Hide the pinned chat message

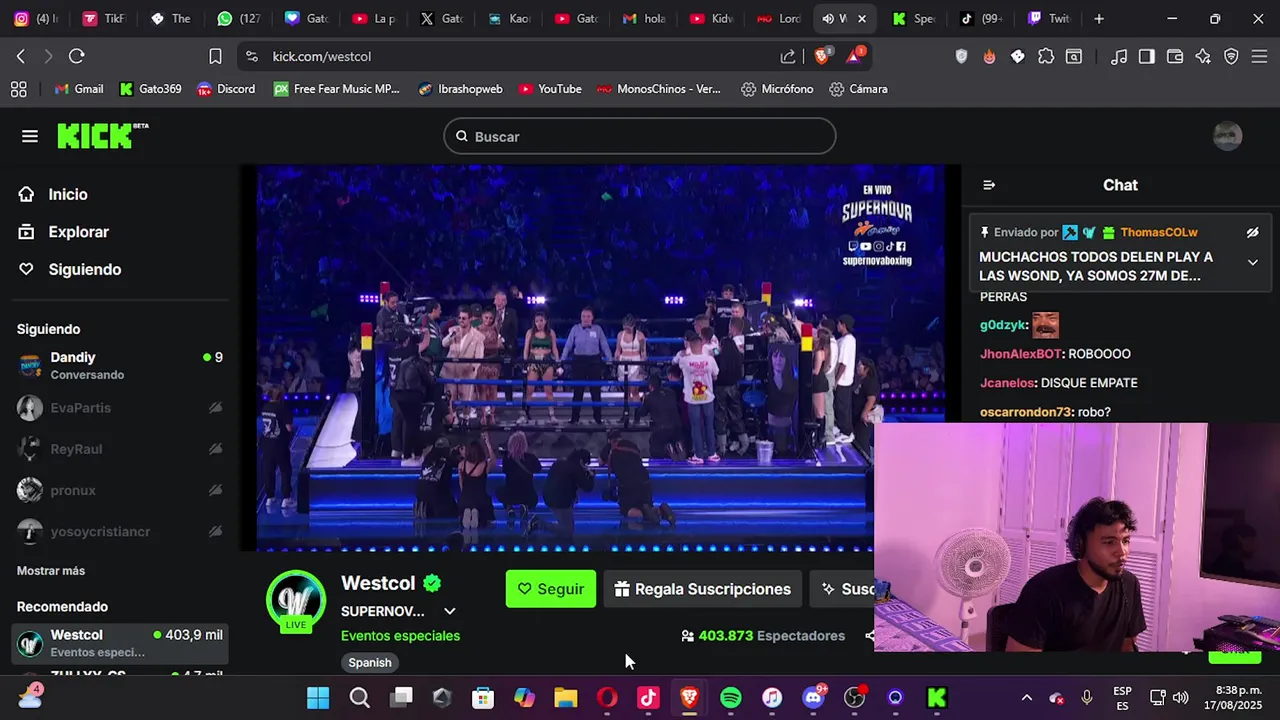click(x=1252, y=232)
